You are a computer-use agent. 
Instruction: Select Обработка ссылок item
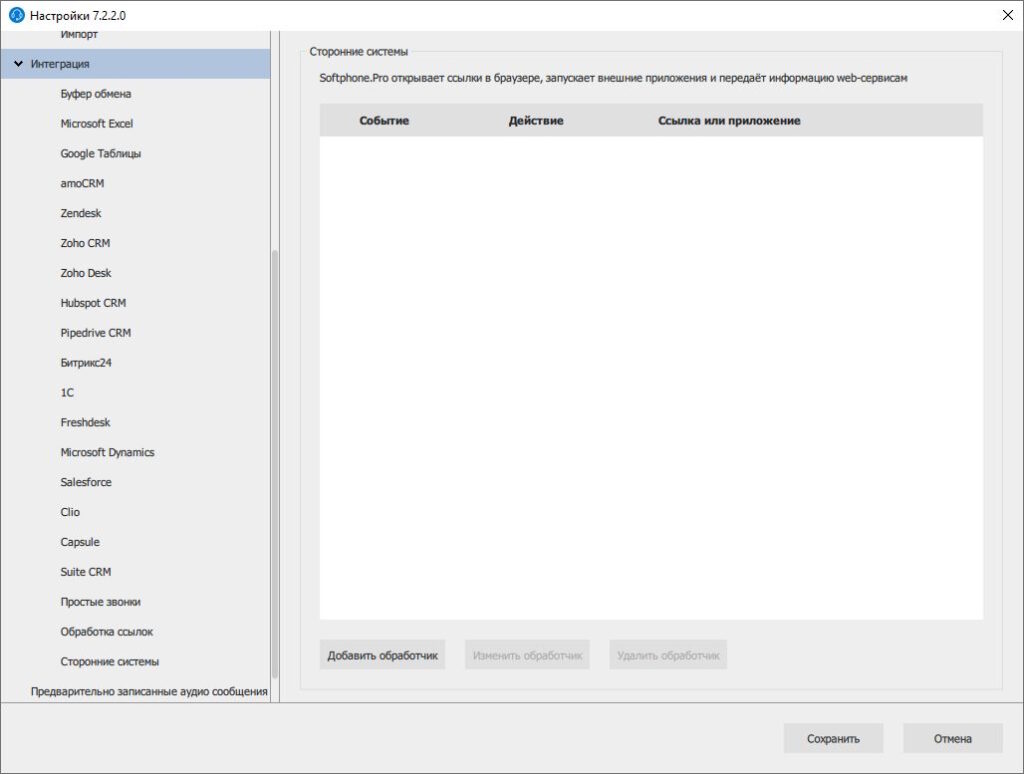coord(106,632)
